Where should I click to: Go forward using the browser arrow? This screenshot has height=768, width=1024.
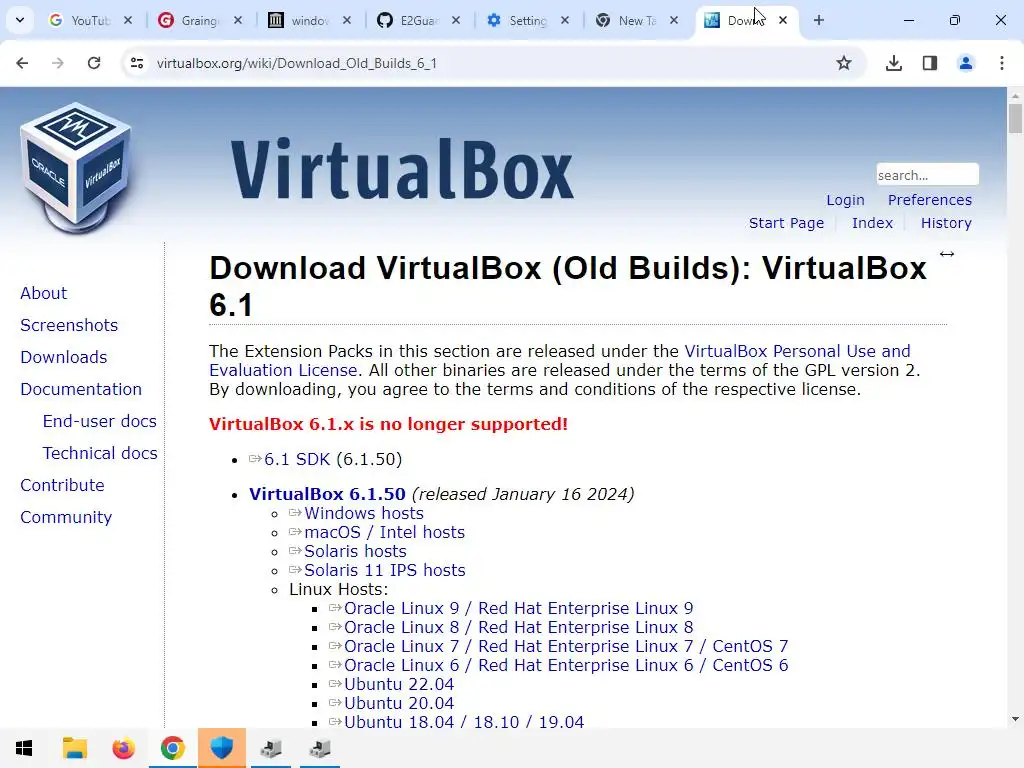(58, 63)
